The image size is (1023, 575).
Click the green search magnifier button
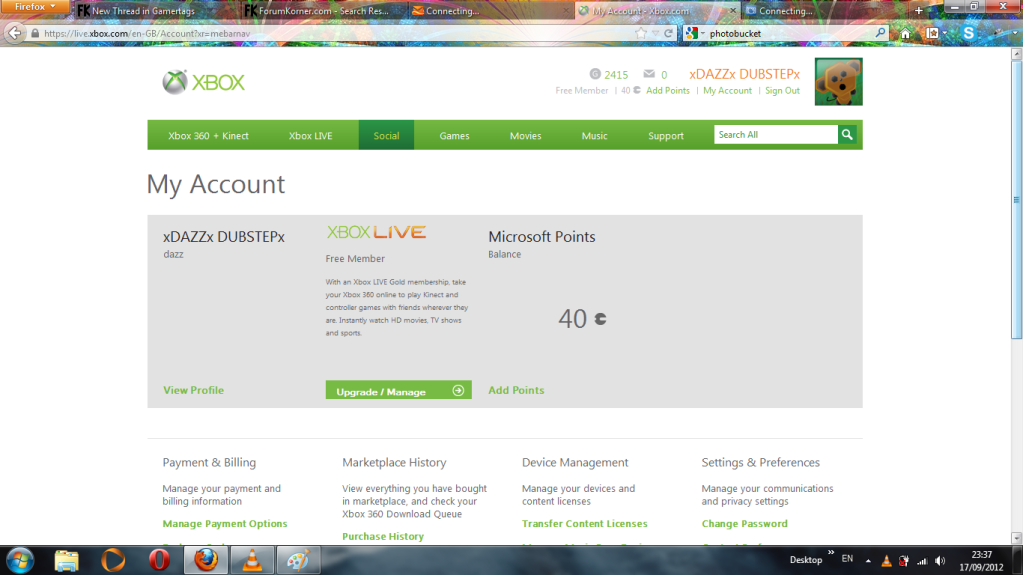(847, 135)
